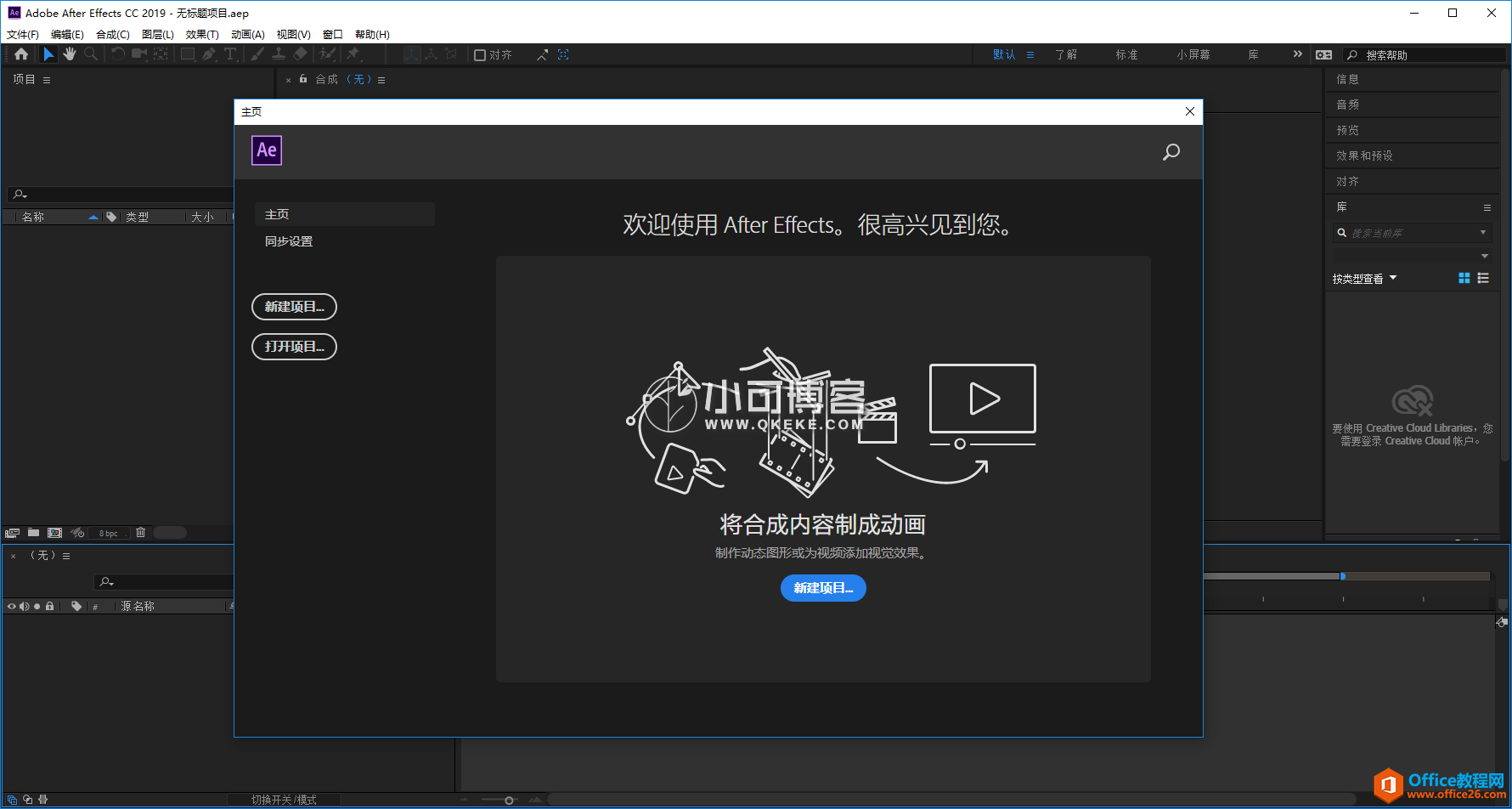Click the blue 新建项目 button
This screenshot has height=809, width=1512.
click(x=823, y=588)
